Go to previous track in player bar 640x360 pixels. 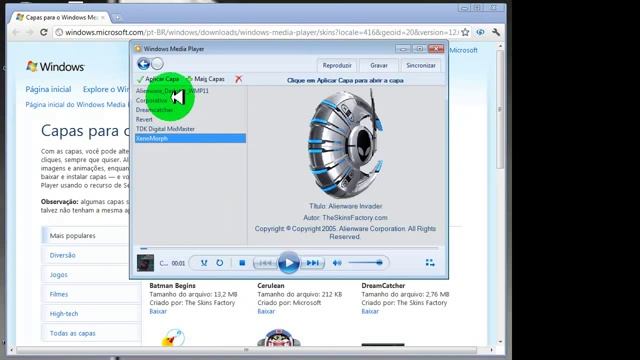(265, 263)
